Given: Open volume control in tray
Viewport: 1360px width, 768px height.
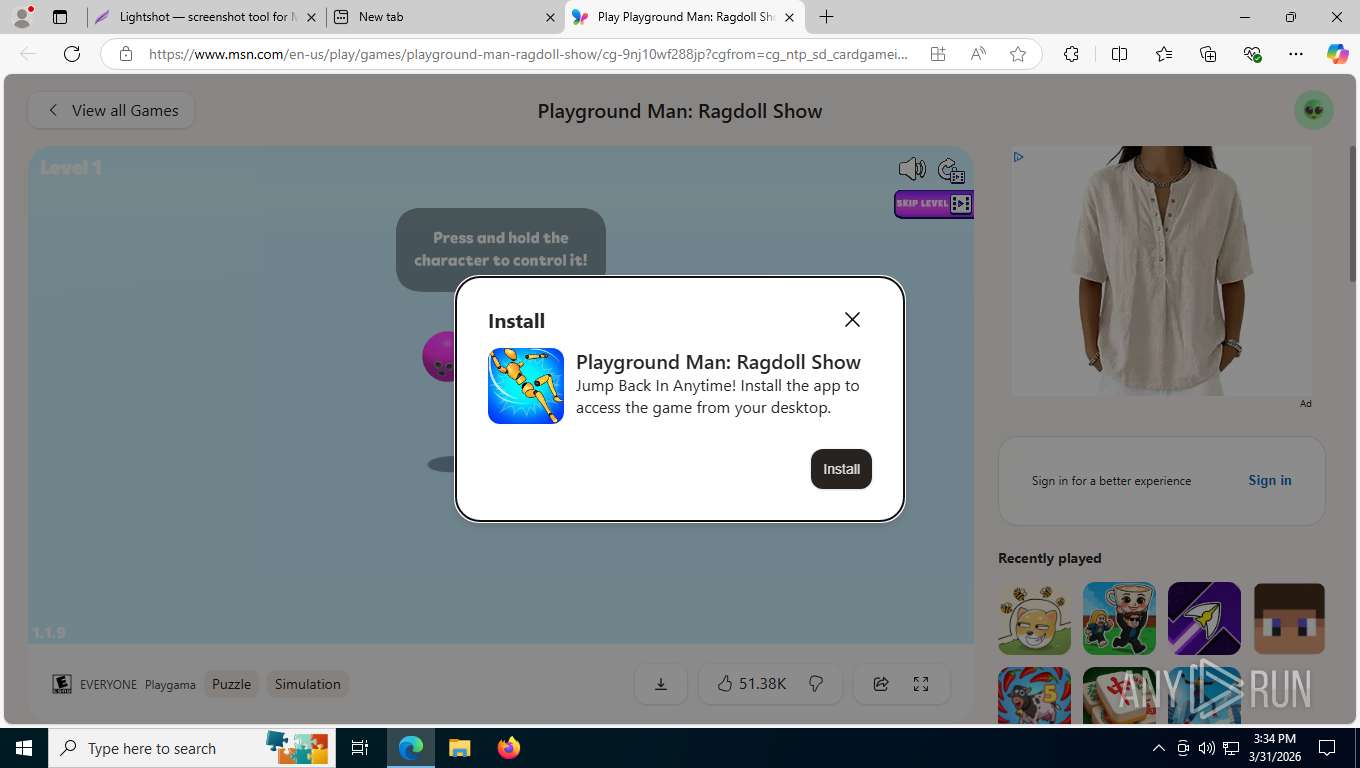Looking at the screenshot, I should click(1207, 748).
